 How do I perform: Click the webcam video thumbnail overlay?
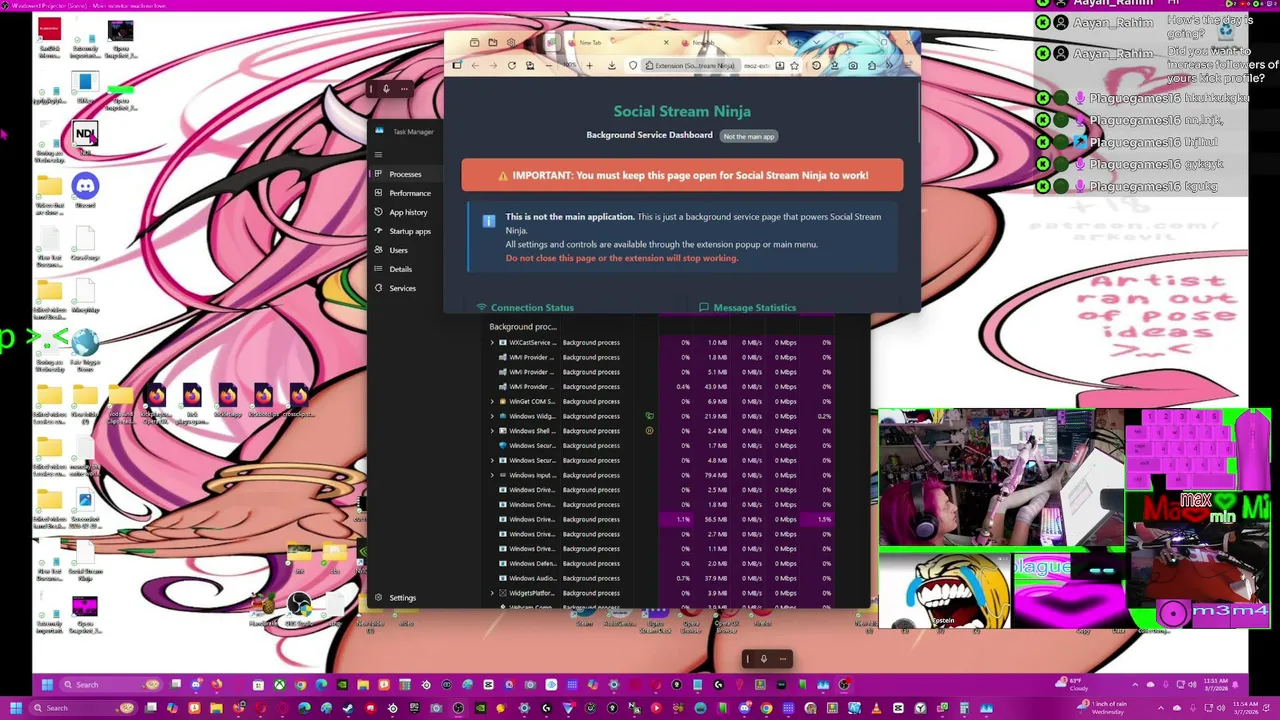point(1000,480)
